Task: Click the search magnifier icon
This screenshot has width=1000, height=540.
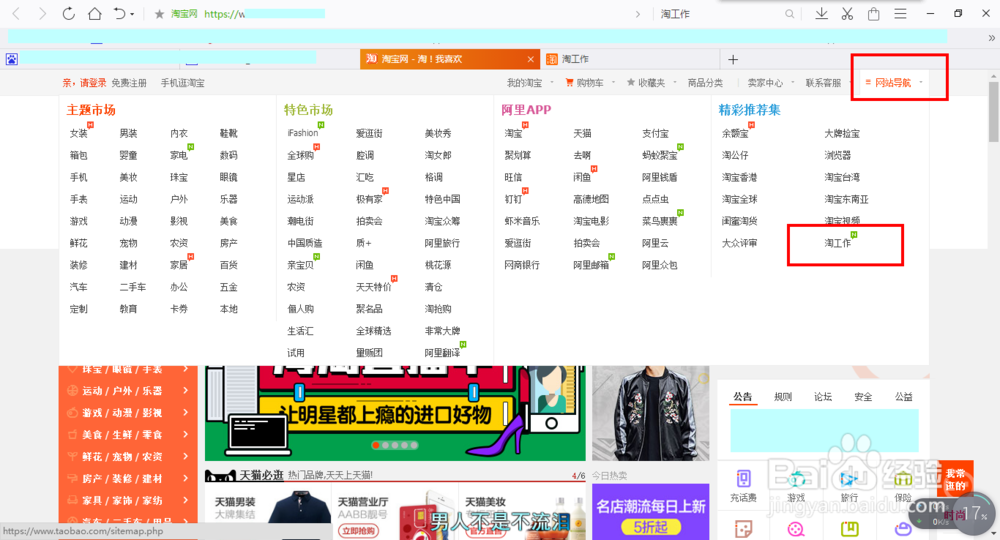Action: coord(790,13)
